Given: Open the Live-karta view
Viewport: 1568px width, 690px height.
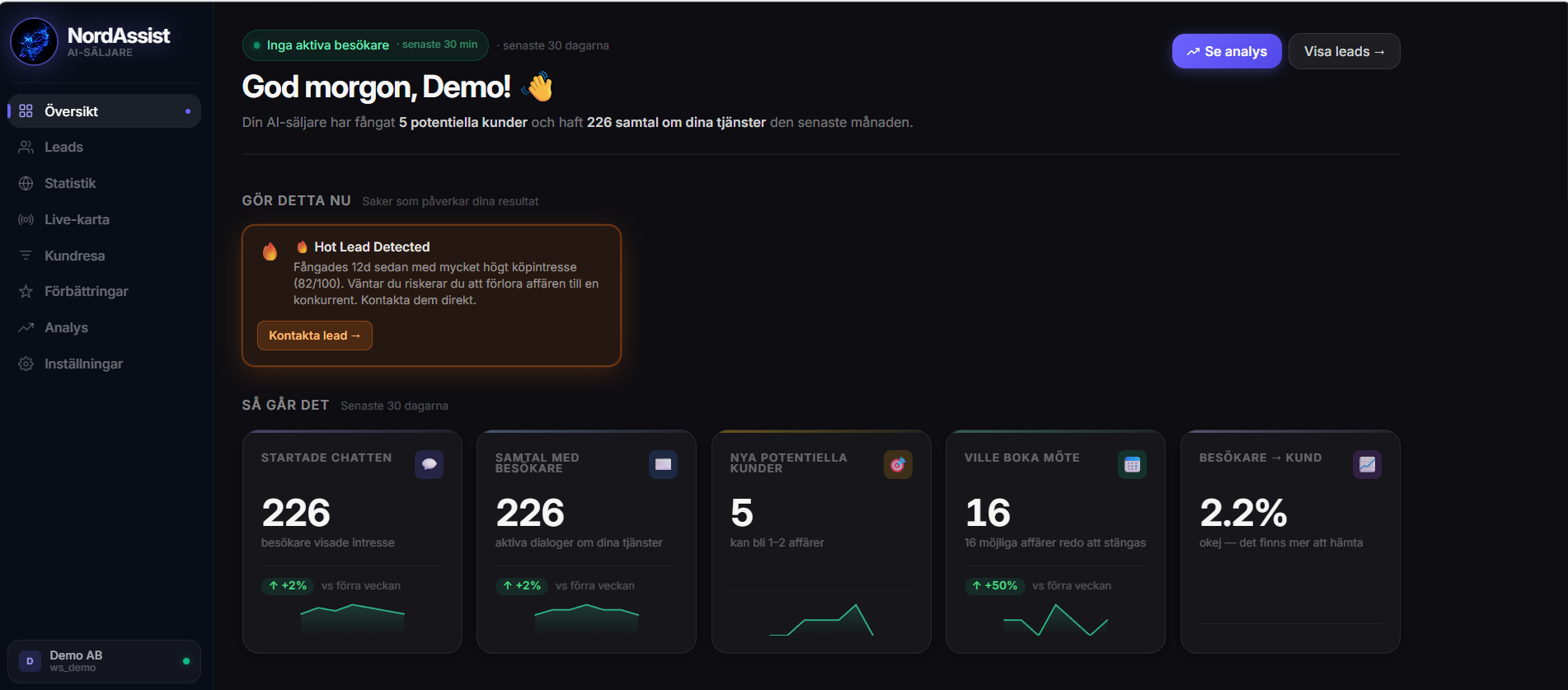Looking at the screenshot, I should [104, 219].
